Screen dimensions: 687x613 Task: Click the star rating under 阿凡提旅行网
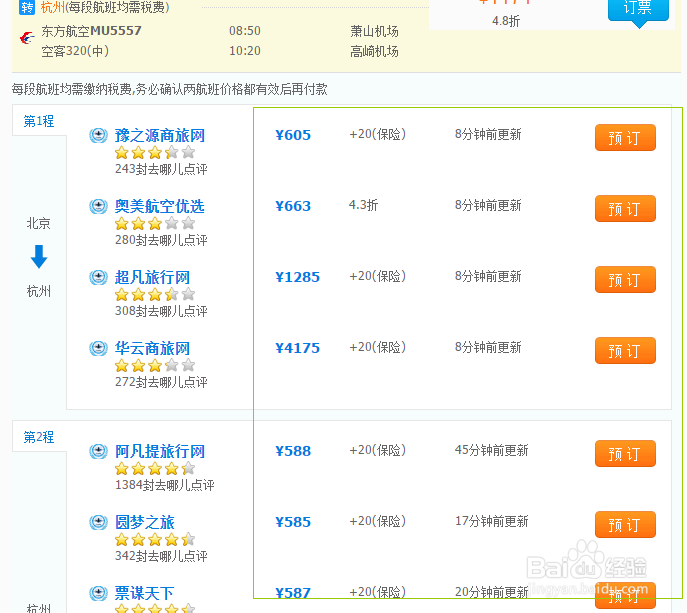[155, 468]
